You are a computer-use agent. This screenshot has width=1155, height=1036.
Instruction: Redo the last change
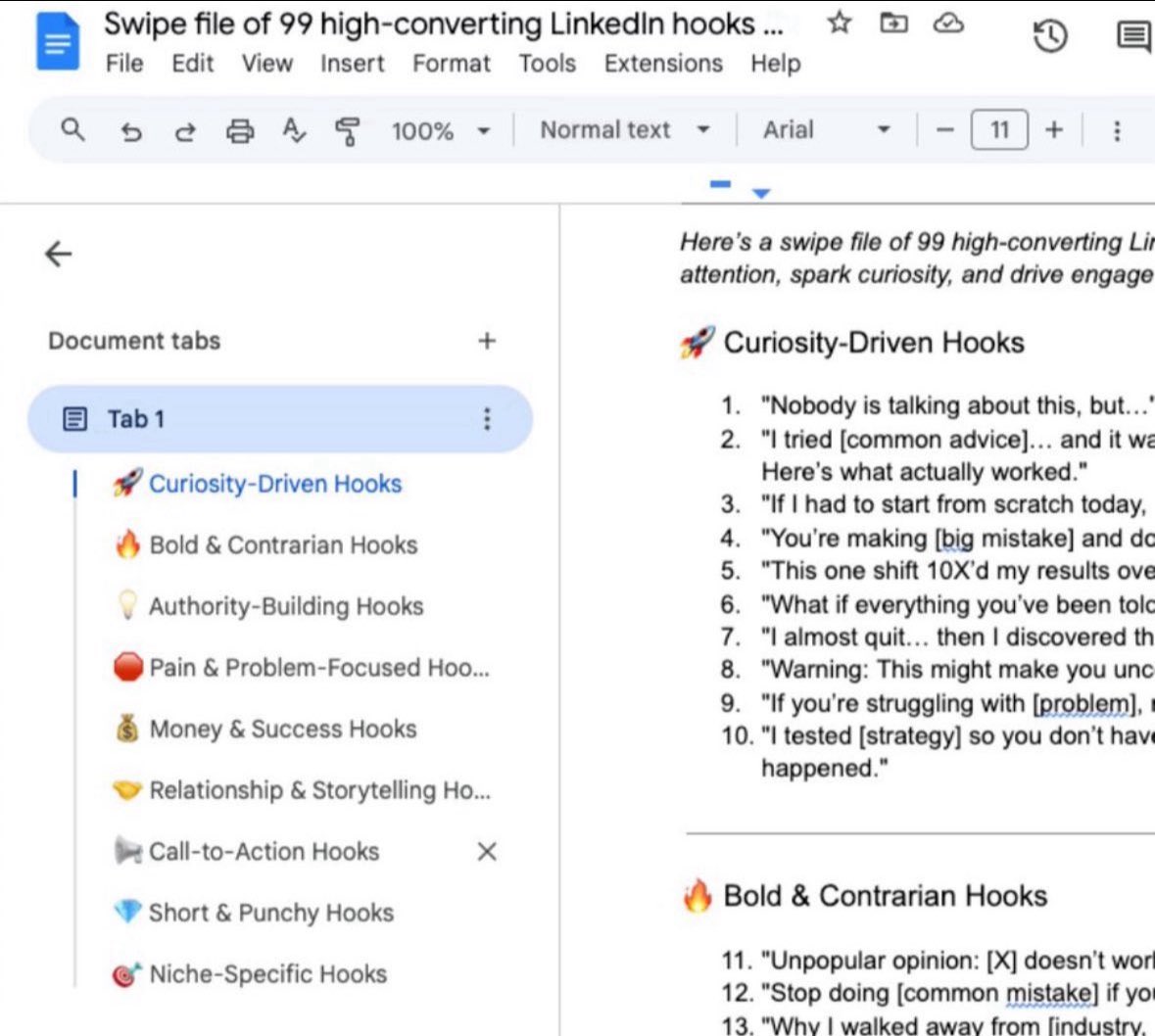coord(185,129)
